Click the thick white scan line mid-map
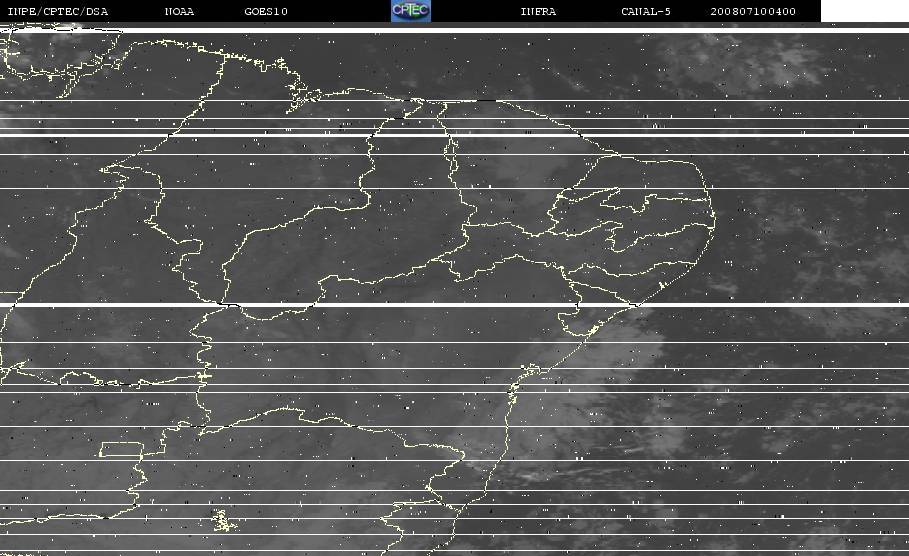This screenshot has width=909, height=556. [x=454, y=304]
